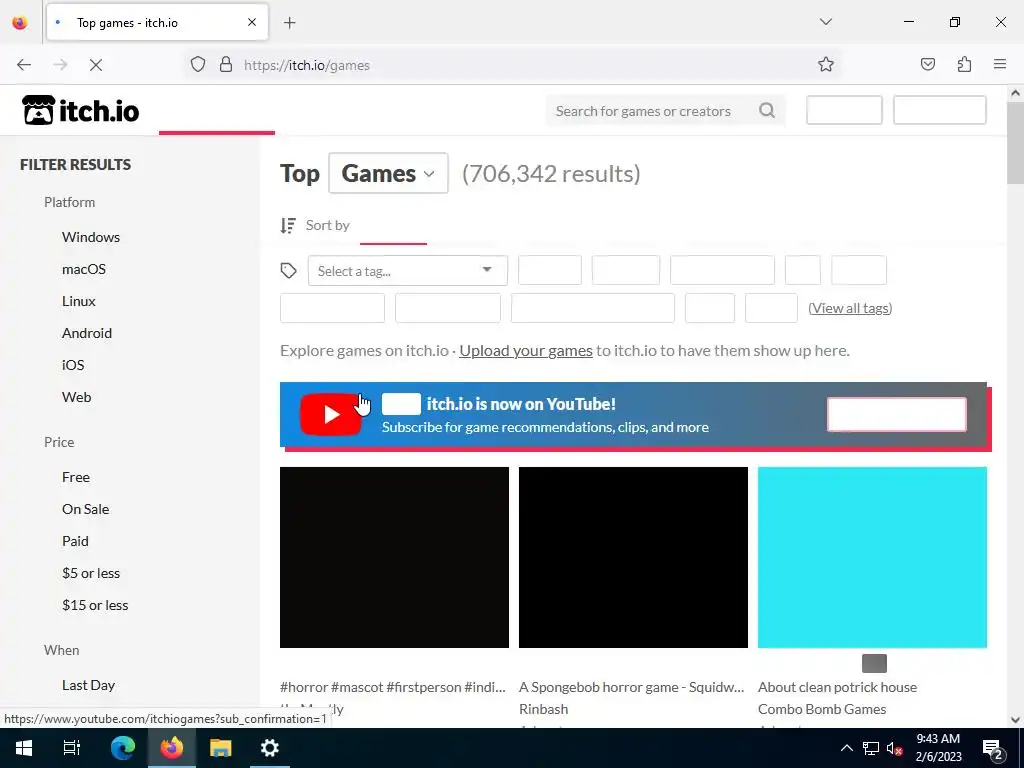
Task: Open the Games category dropdown
Action: (389, 173)
